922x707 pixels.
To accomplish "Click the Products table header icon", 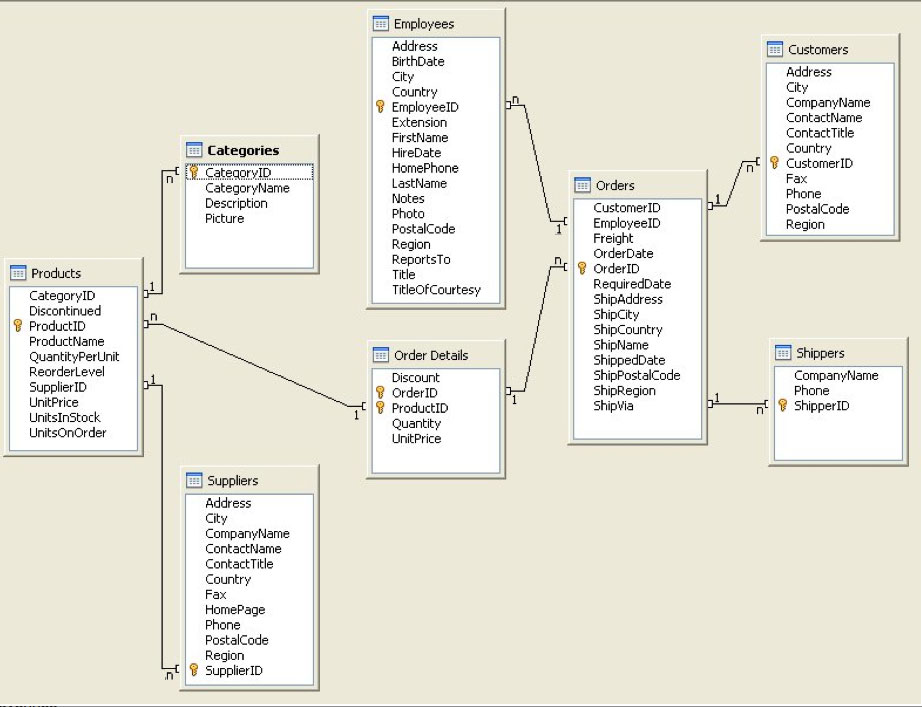I will [x=18, y=273].
